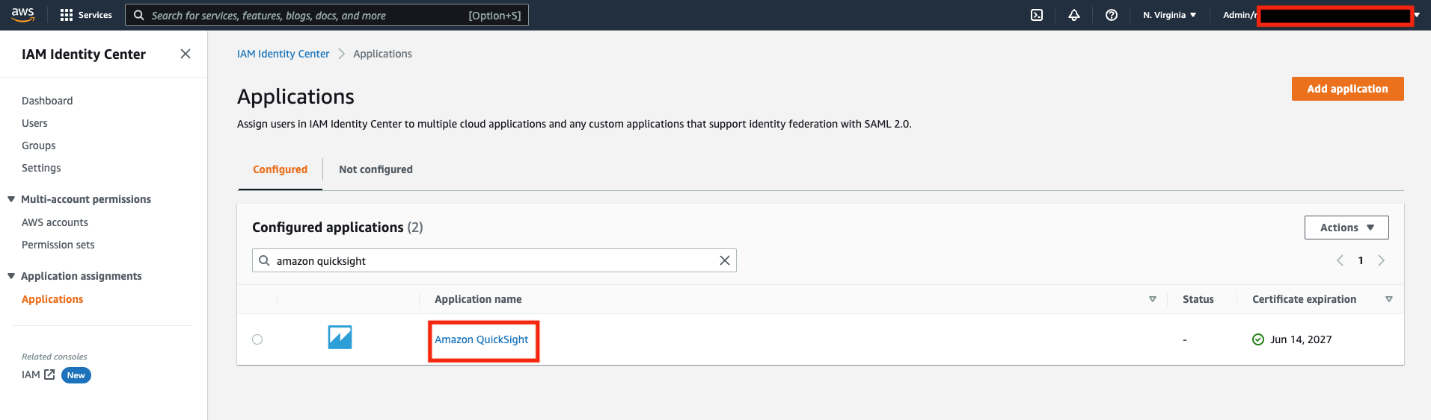The height and width of the screenshot is (420, 1431).
Task: Close the IAM Identity Center sidebar
Action: 185,54
